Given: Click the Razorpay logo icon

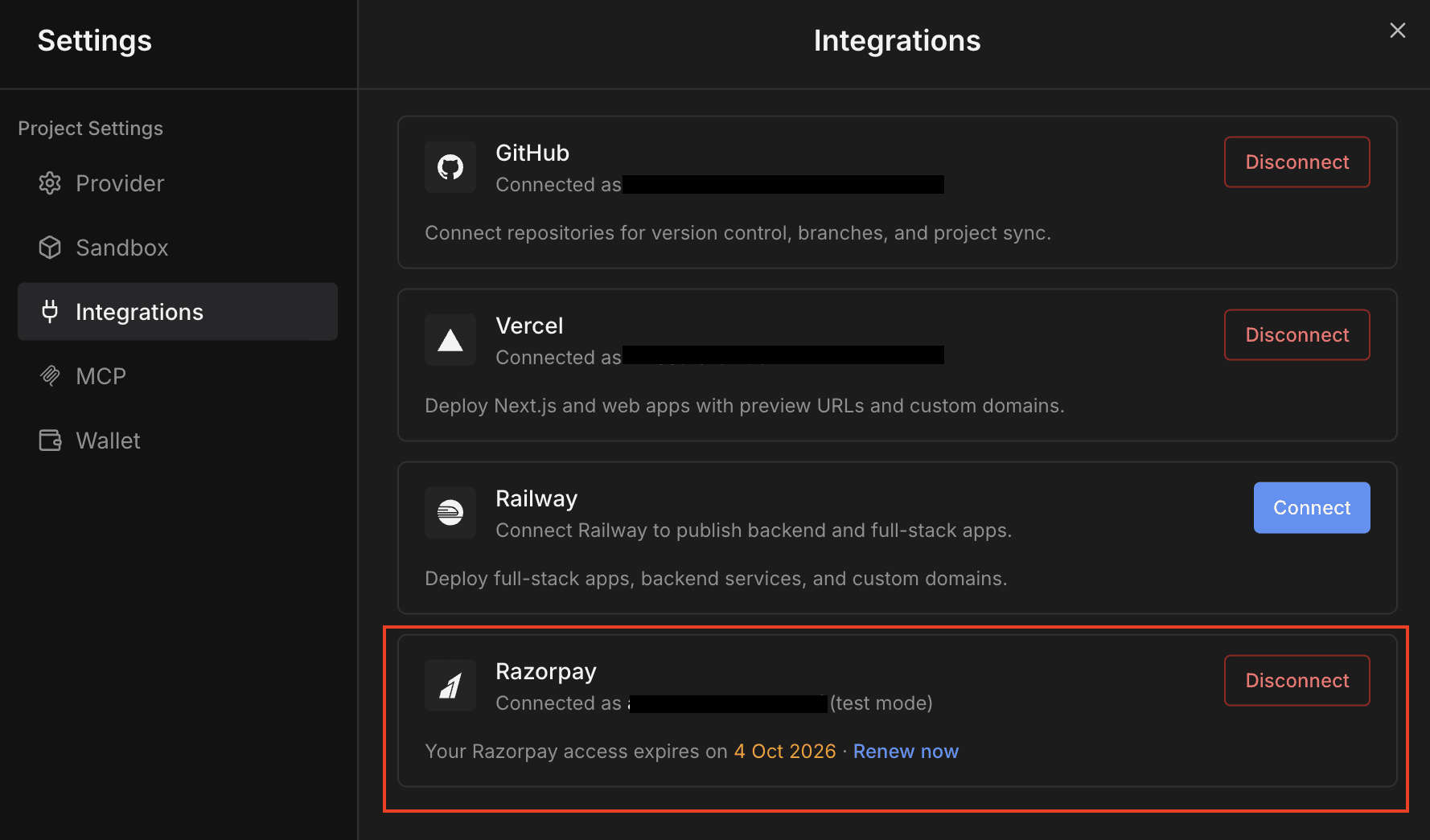Looking at the screenshot, I should [450, 686].
